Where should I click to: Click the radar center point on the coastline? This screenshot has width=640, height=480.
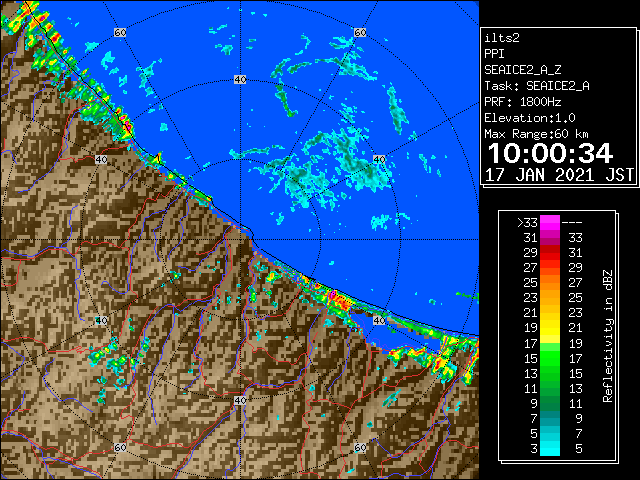[241, 240]
